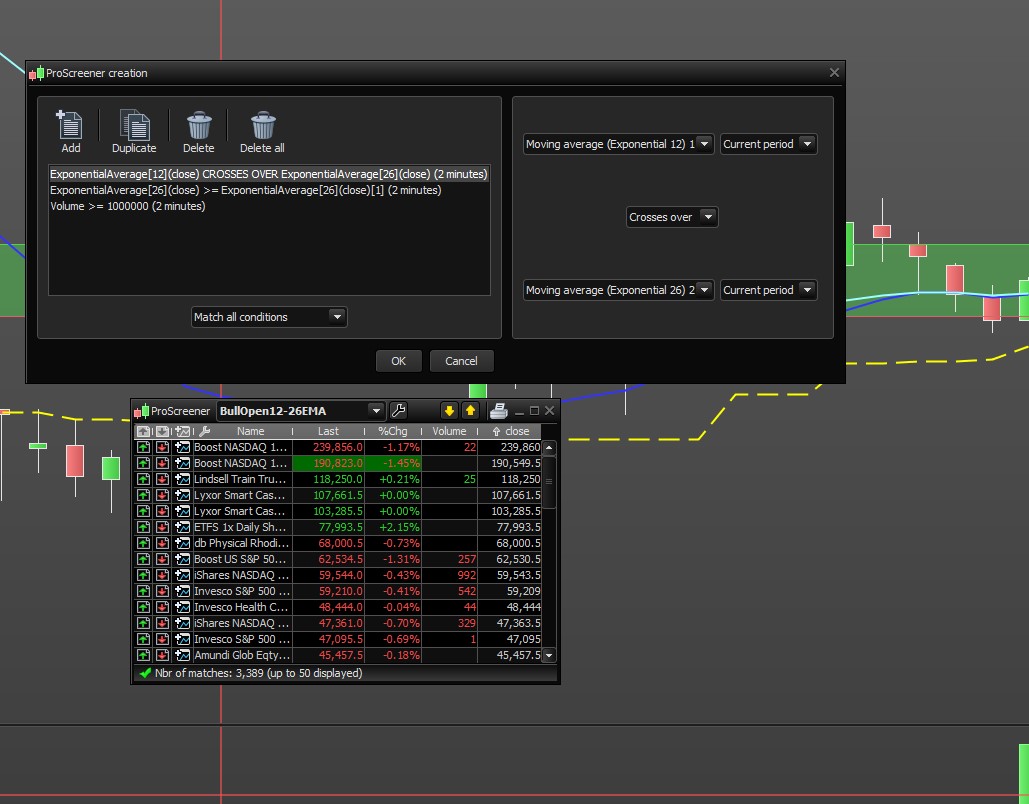
Task: Click the Delete trash icon
Action: (199, 125)
